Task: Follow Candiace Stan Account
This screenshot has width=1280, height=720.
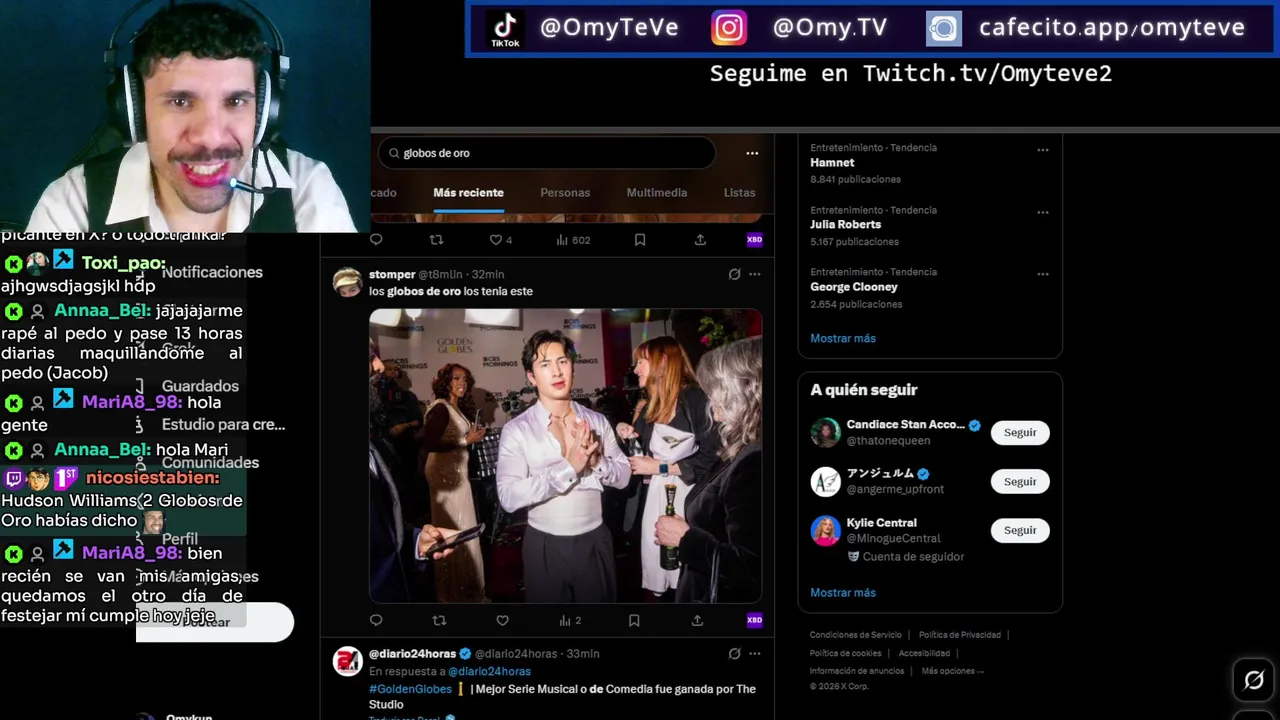Action: (x=1020, y=433)
